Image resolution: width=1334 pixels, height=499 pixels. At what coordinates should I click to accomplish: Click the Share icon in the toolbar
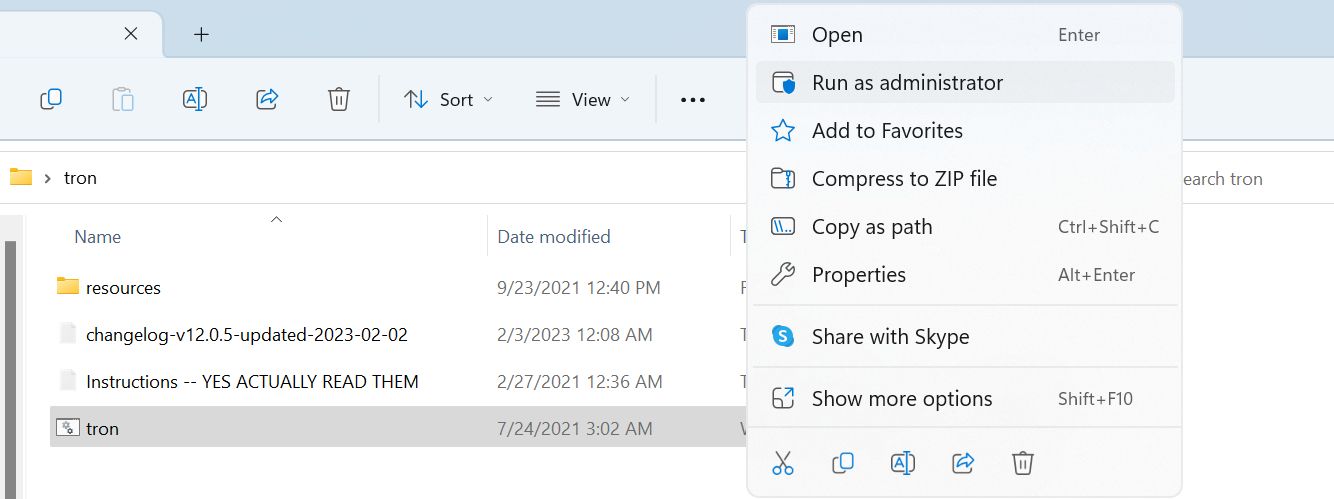click(x=267, y=99)
